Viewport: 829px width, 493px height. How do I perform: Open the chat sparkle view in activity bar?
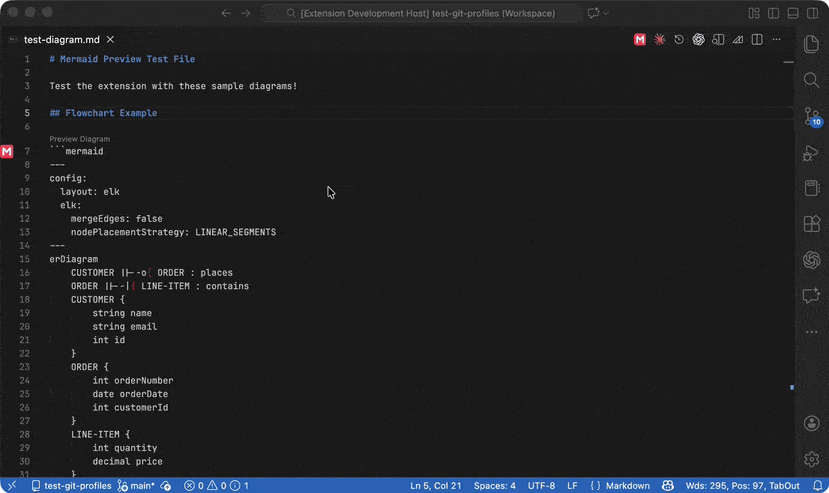812,295
